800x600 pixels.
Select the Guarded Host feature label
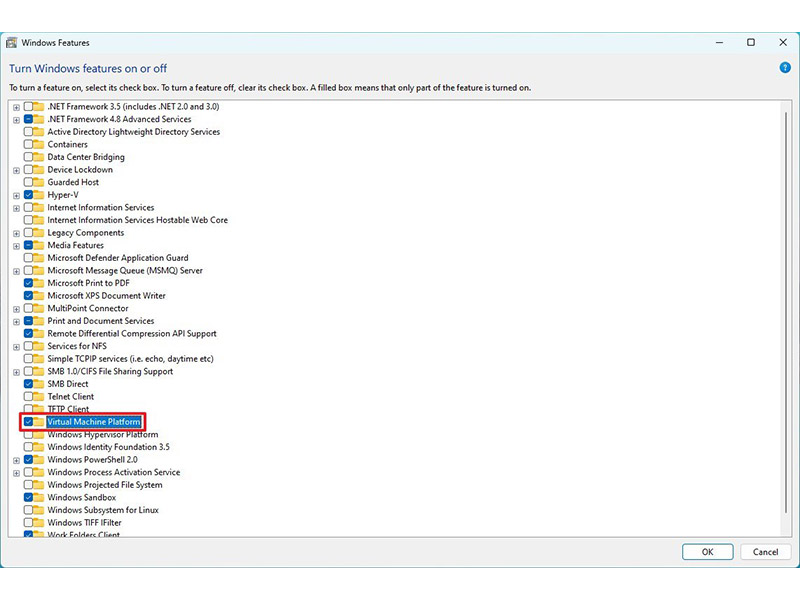pyautogui.click(x=73, y=182)
